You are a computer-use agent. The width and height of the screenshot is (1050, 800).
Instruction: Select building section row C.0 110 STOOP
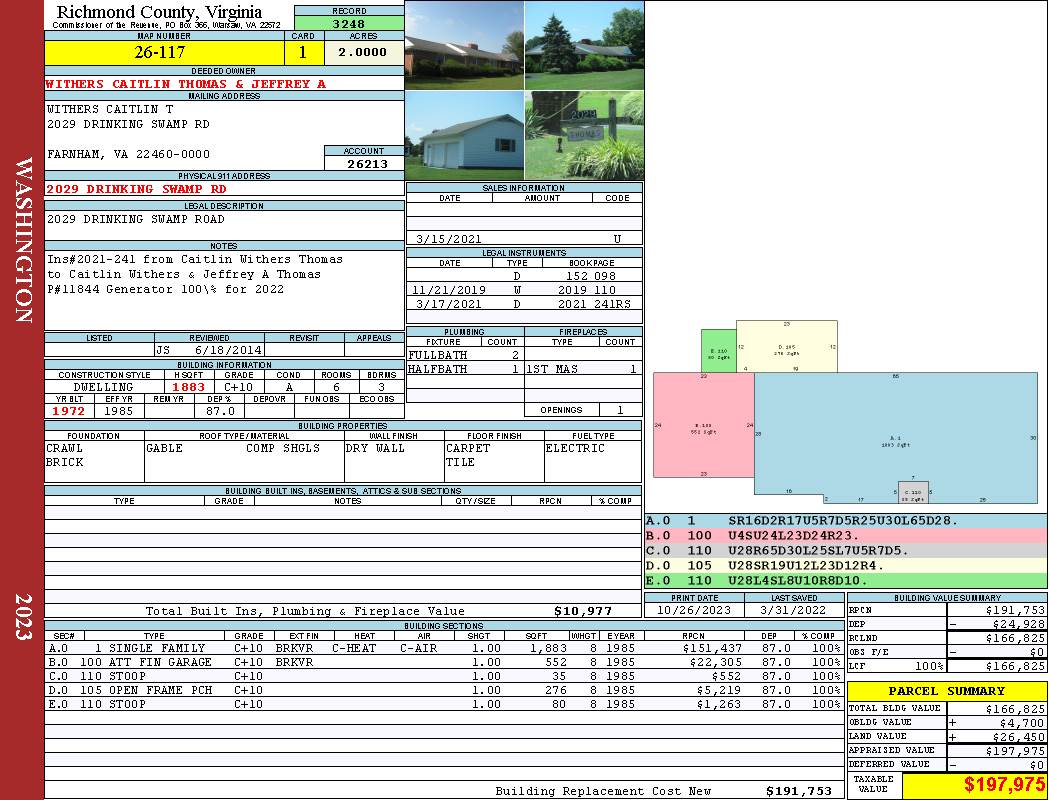[x=445, y=676]
